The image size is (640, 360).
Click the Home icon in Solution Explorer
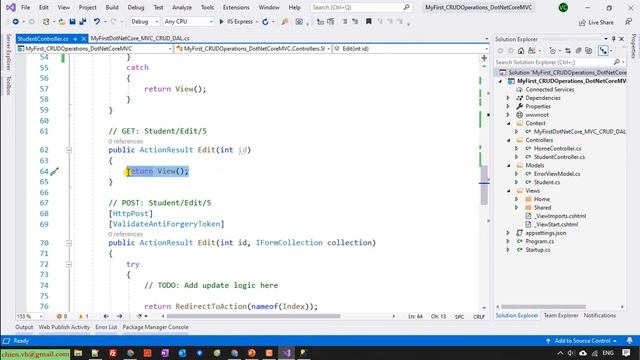click(x=521, y=51)
